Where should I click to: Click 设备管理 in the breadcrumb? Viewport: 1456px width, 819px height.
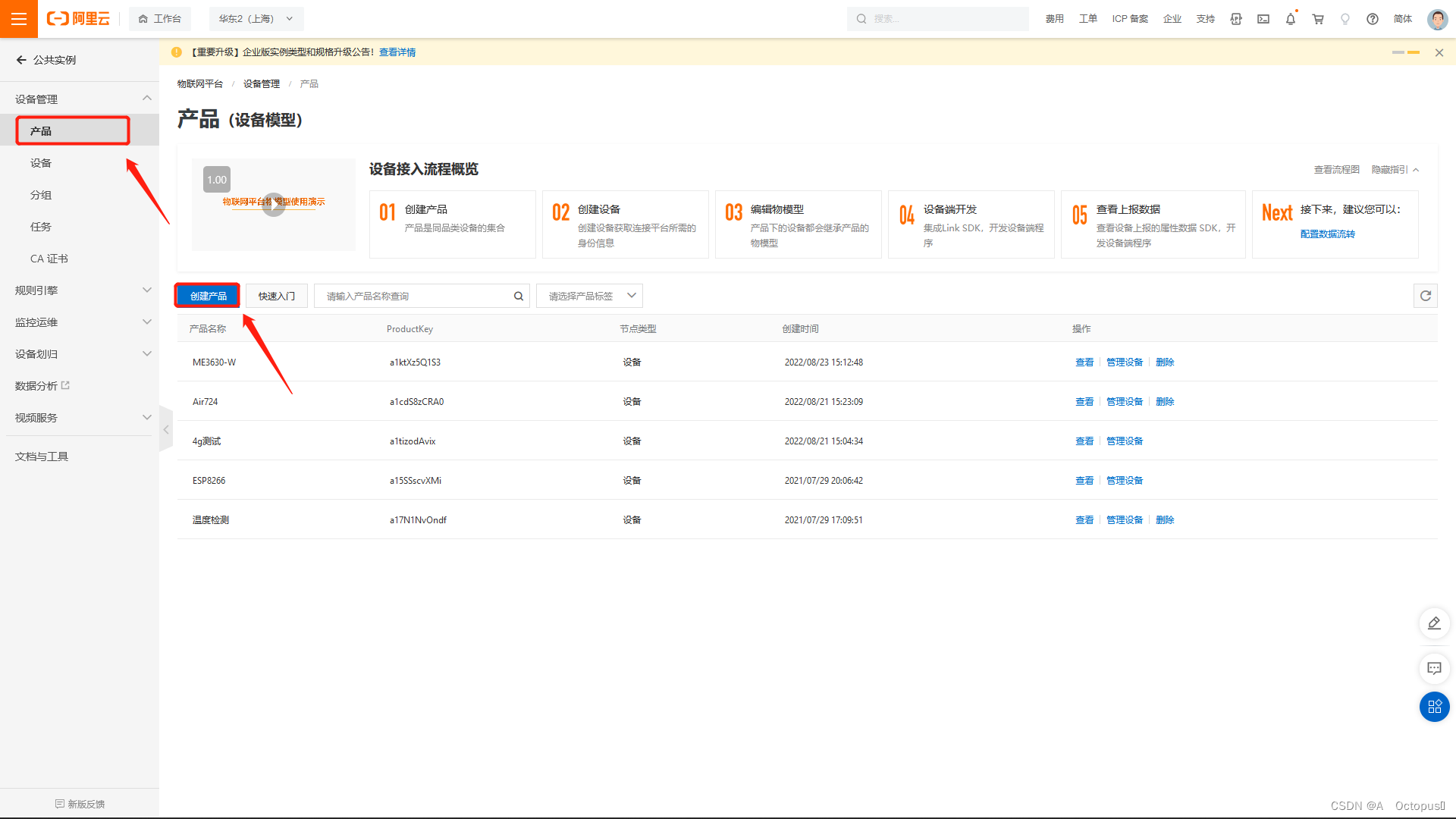[x=262, y=84]
